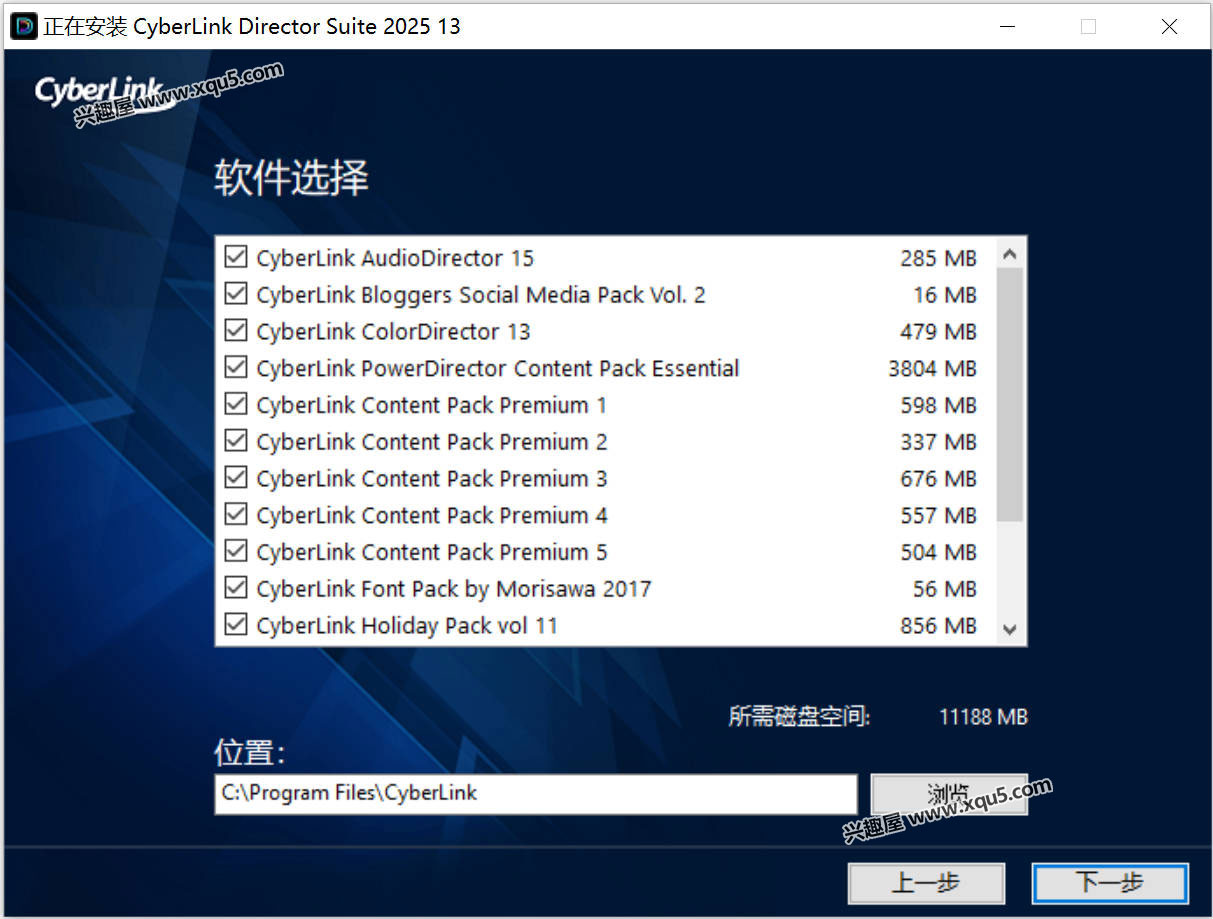The height and width of the screenshot is (919, 1213).
Task: Select the Font Pack by Morisawa 2017 label
Action: coord(454,589)
